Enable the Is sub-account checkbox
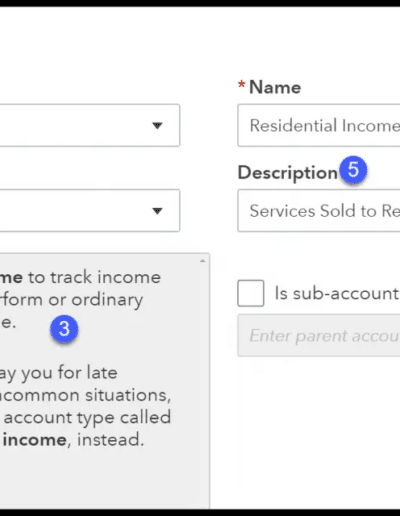This screenshot has width=400, height=516. point(251,293)
